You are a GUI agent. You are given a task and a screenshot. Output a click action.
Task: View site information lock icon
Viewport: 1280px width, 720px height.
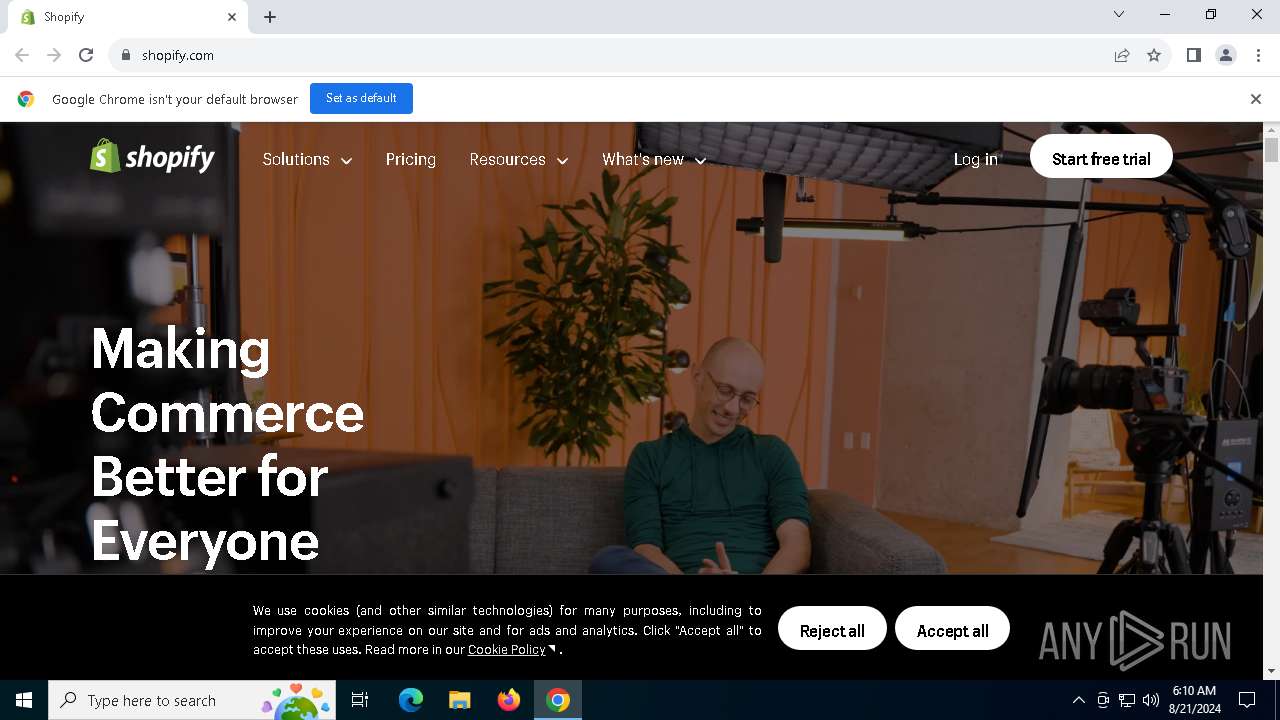(125, 55)
